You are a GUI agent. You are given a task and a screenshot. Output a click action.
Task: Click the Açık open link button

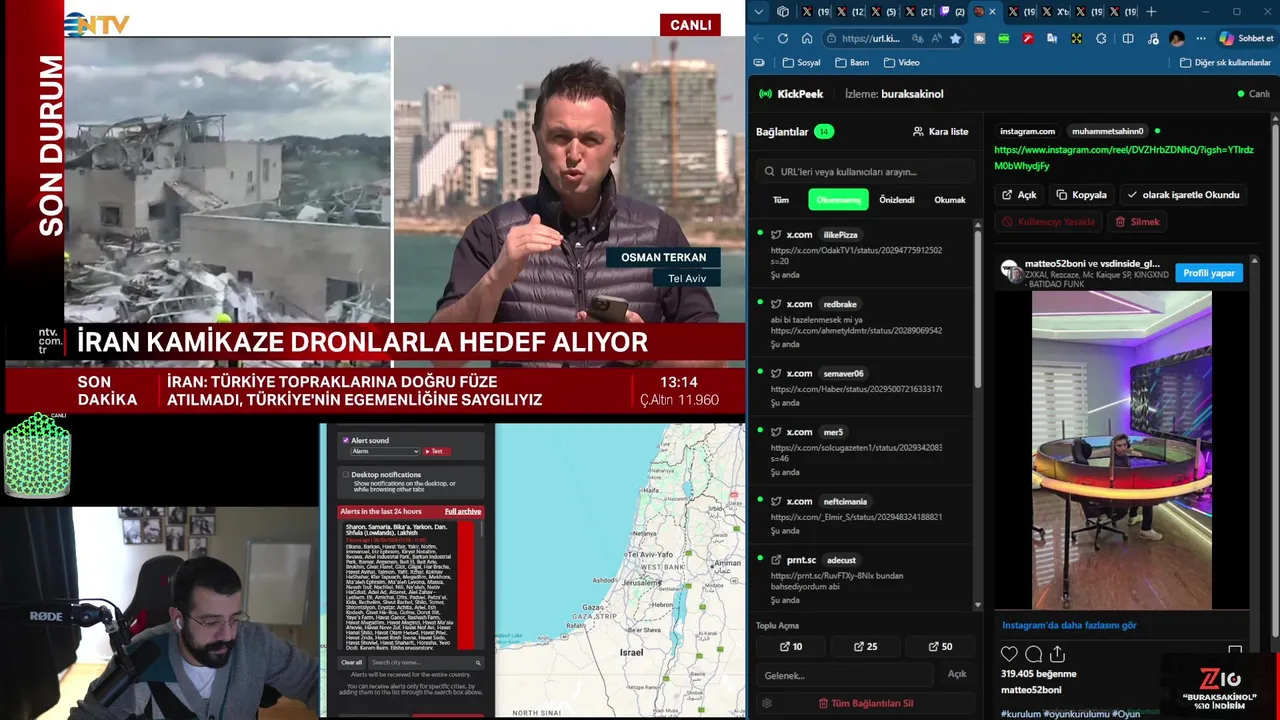(1020, 195)
